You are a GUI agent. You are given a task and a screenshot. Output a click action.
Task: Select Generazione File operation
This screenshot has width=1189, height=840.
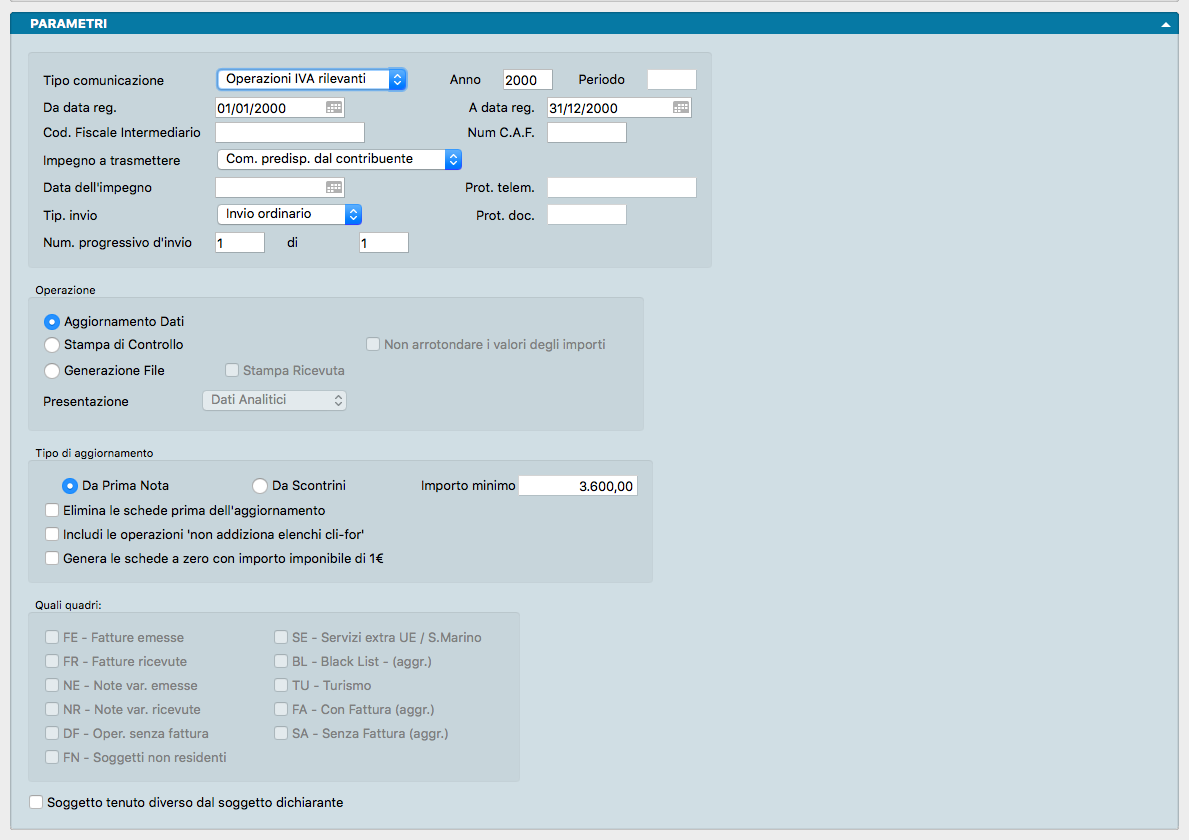[52, 371]
